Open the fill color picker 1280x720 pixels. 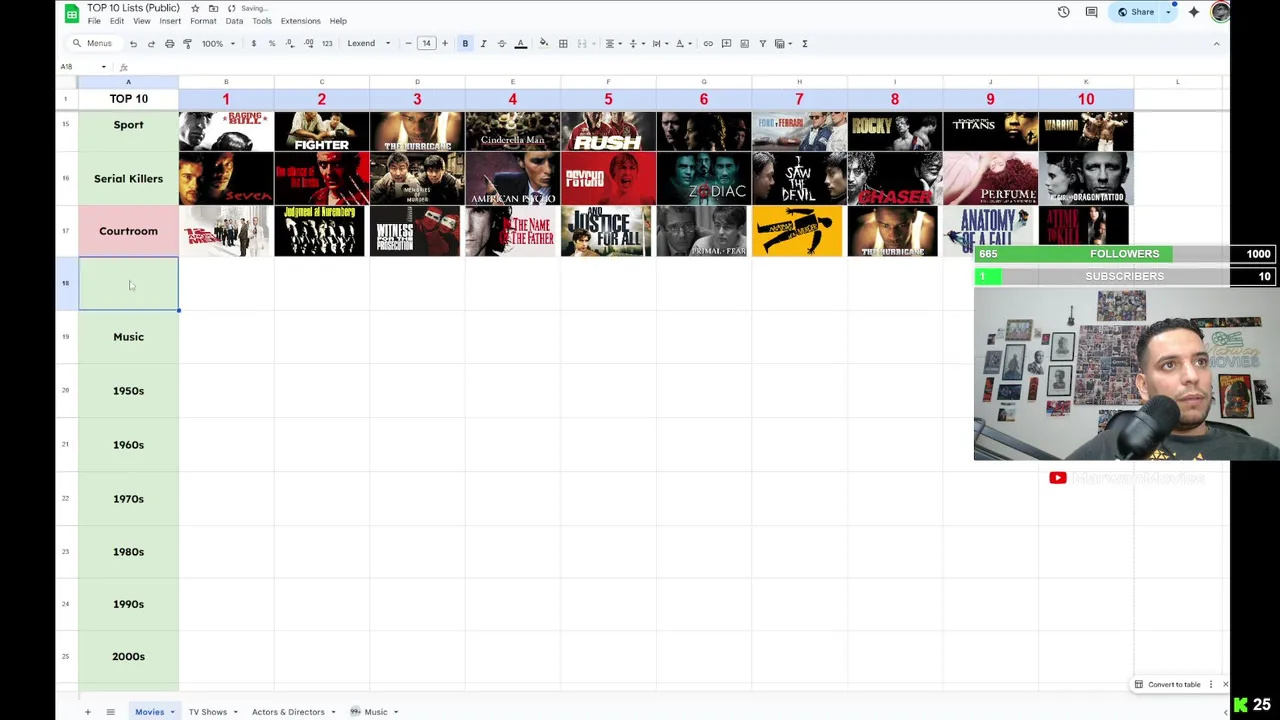(x=543, y=43)
